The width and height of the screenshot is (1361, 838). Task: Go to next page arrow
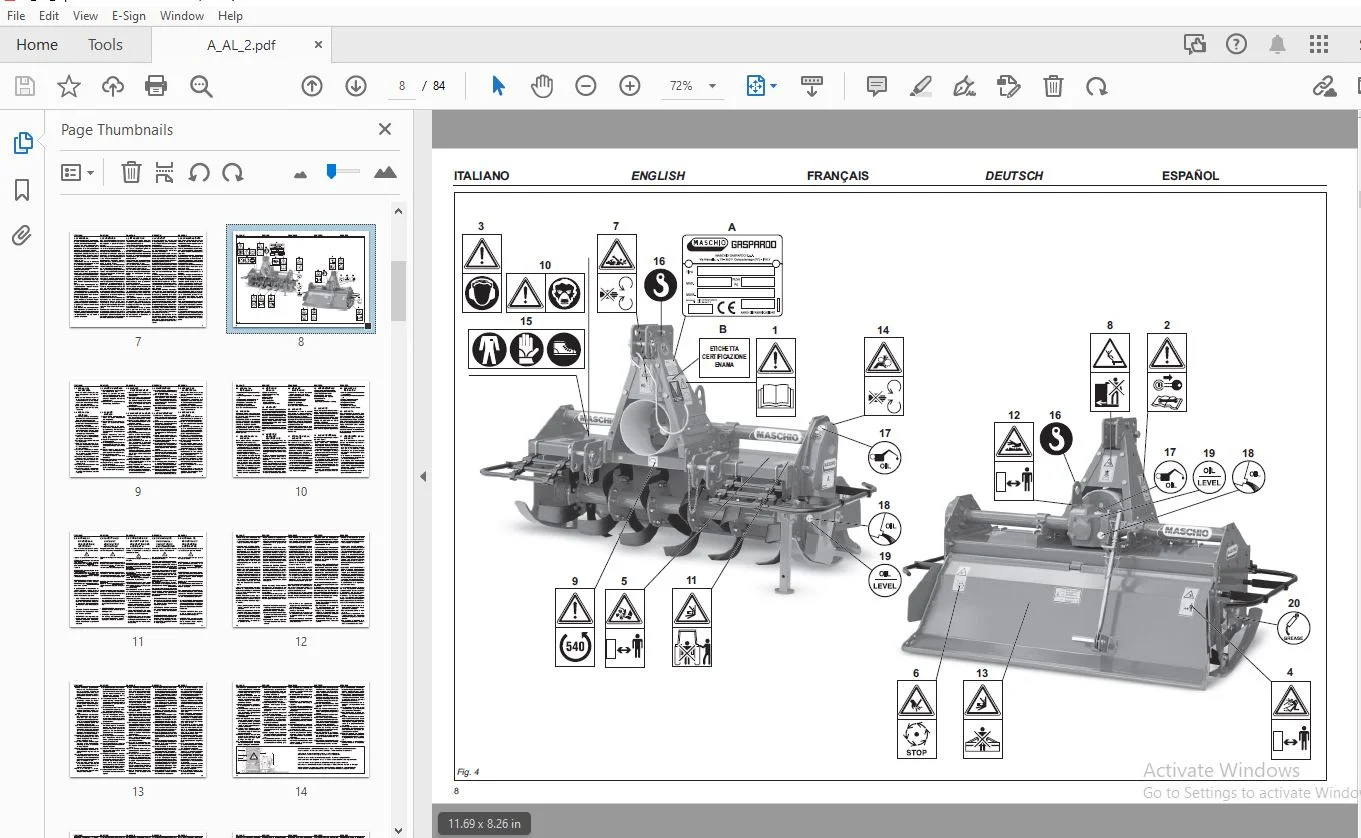pos(356,87)
